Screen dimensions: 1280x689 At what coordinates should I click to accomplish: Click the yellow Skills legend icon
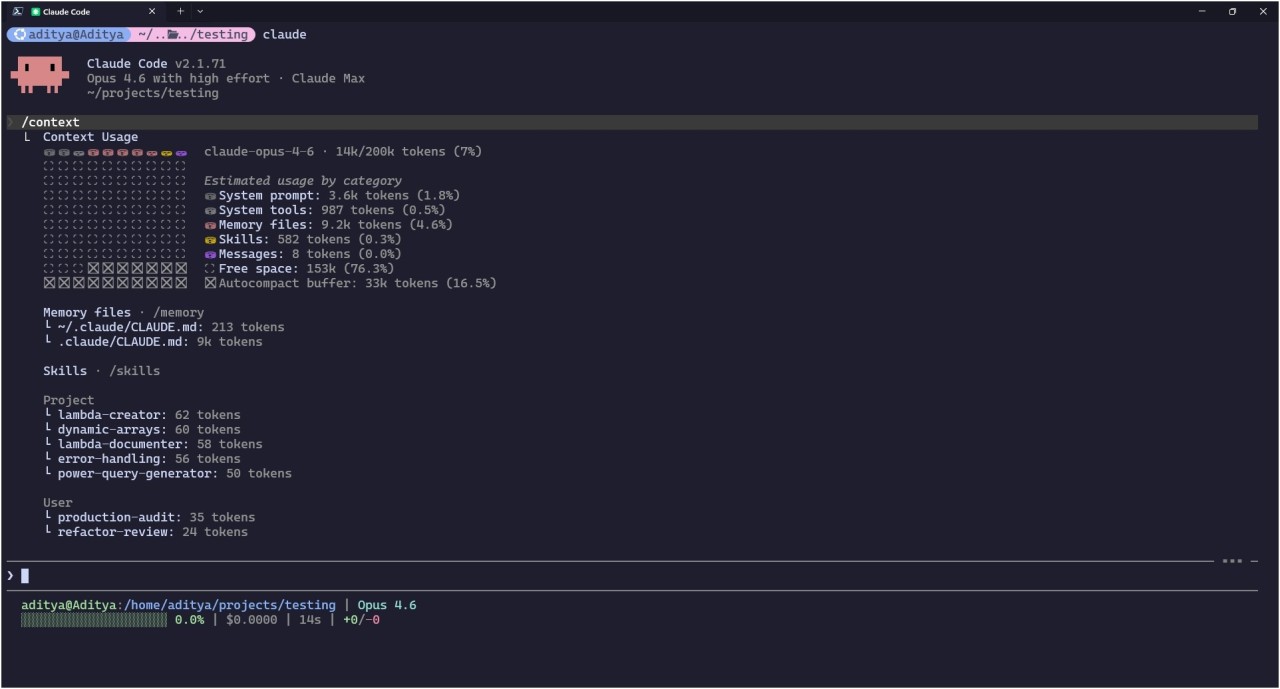point(210,240)
